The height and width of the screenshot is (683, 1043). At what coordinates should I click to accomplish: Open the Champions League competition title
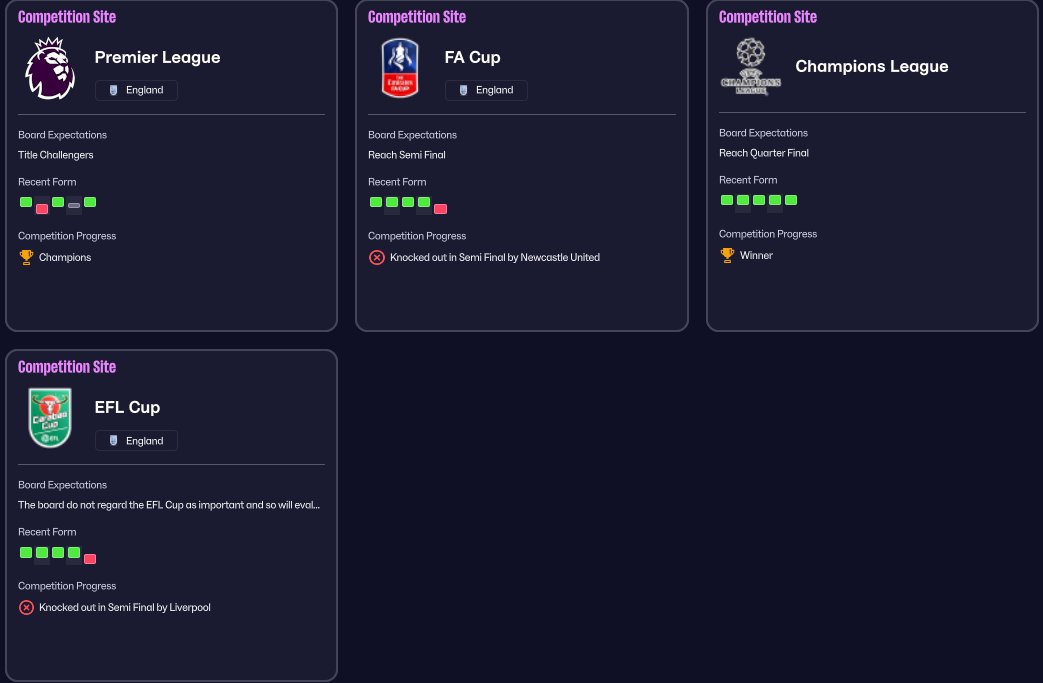pos(871,67)
